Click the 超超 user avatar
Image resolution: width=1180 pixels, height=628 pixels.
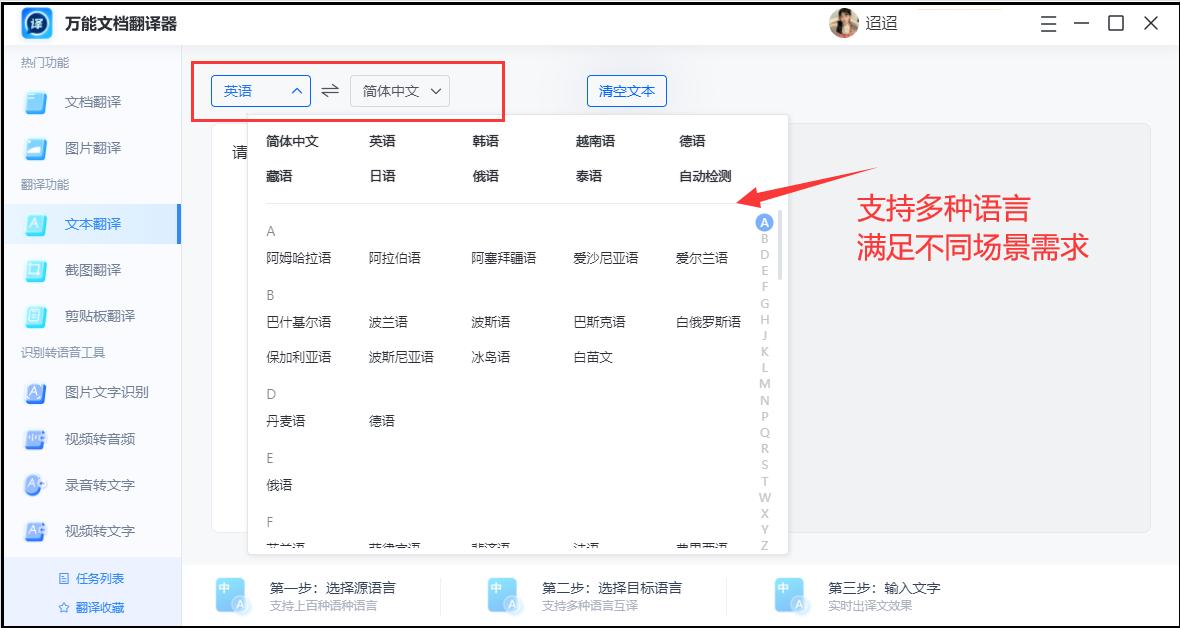[845, 22]
